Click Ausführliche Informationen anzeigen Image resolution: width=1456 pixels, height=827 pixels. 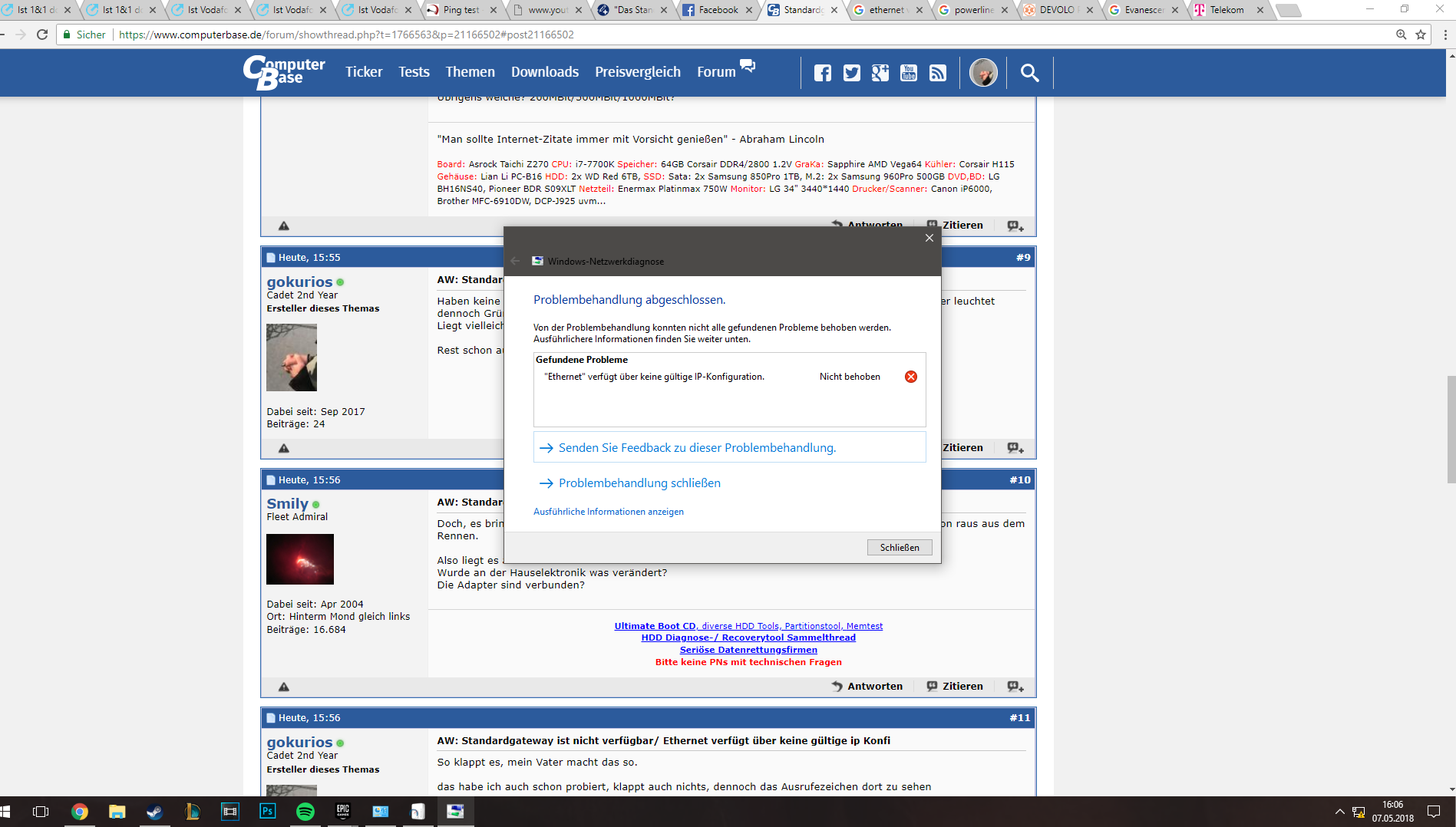[x=608, y=512]
